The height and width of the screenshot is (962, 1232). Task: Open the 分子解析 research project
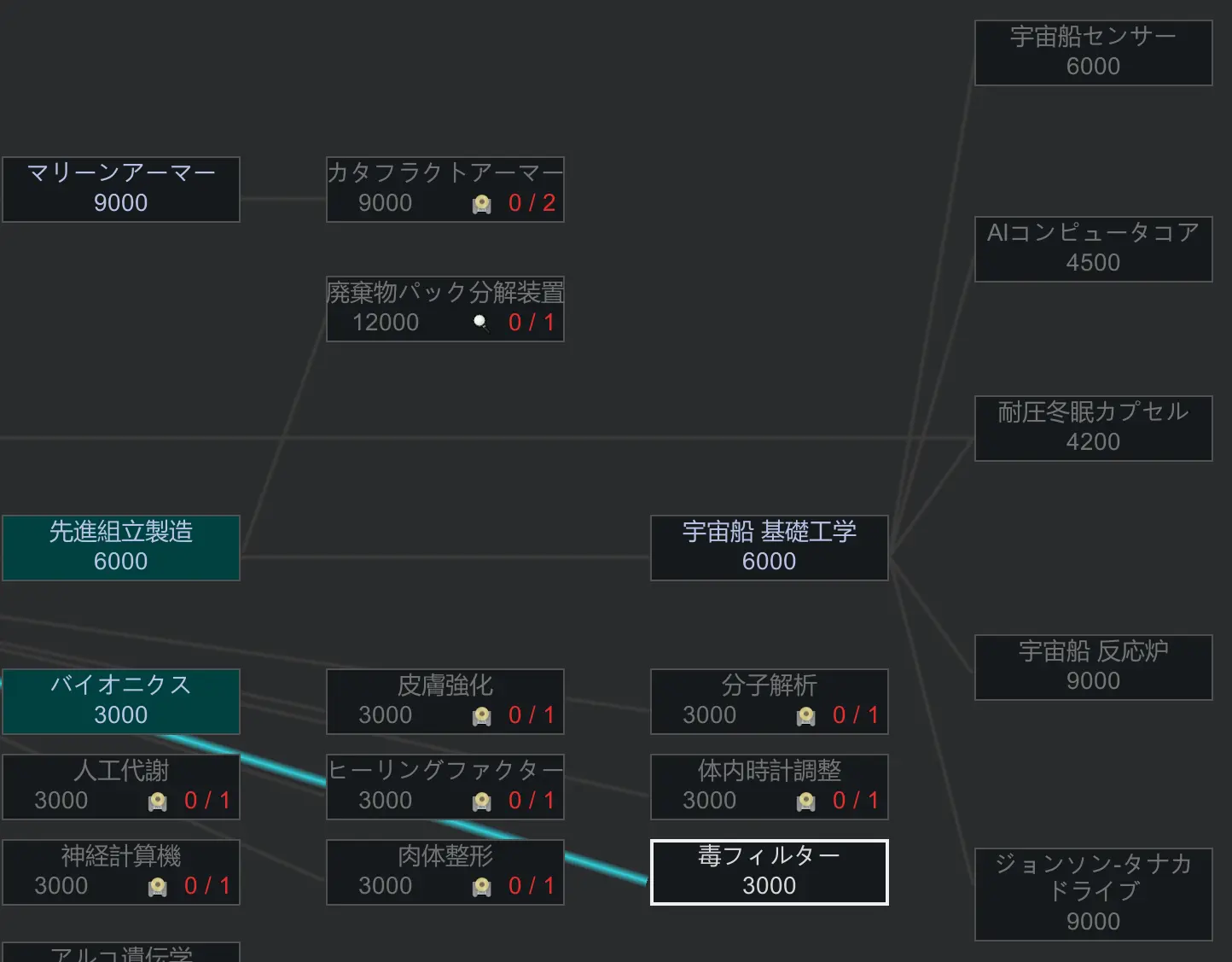tap(770, 702)
